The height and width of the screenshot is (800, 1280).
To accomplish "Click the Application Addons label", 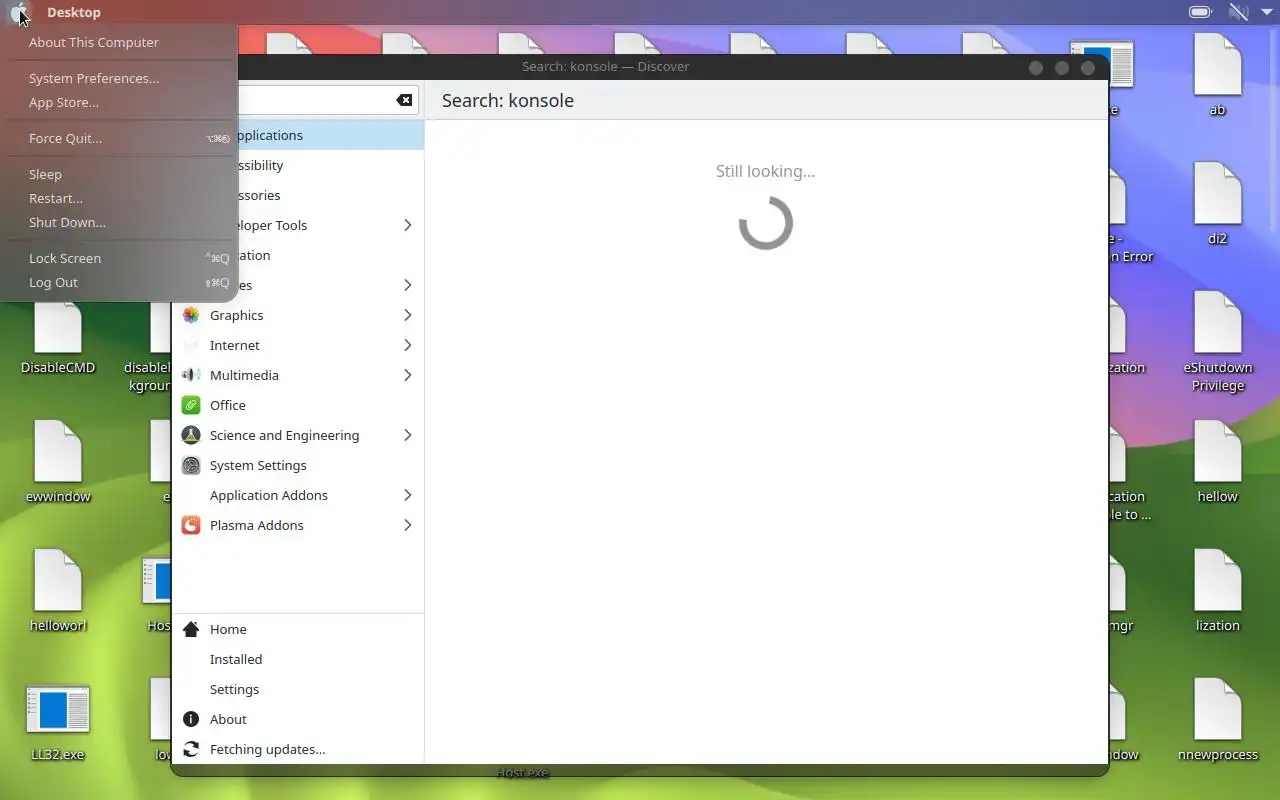I will pos(269,495).
